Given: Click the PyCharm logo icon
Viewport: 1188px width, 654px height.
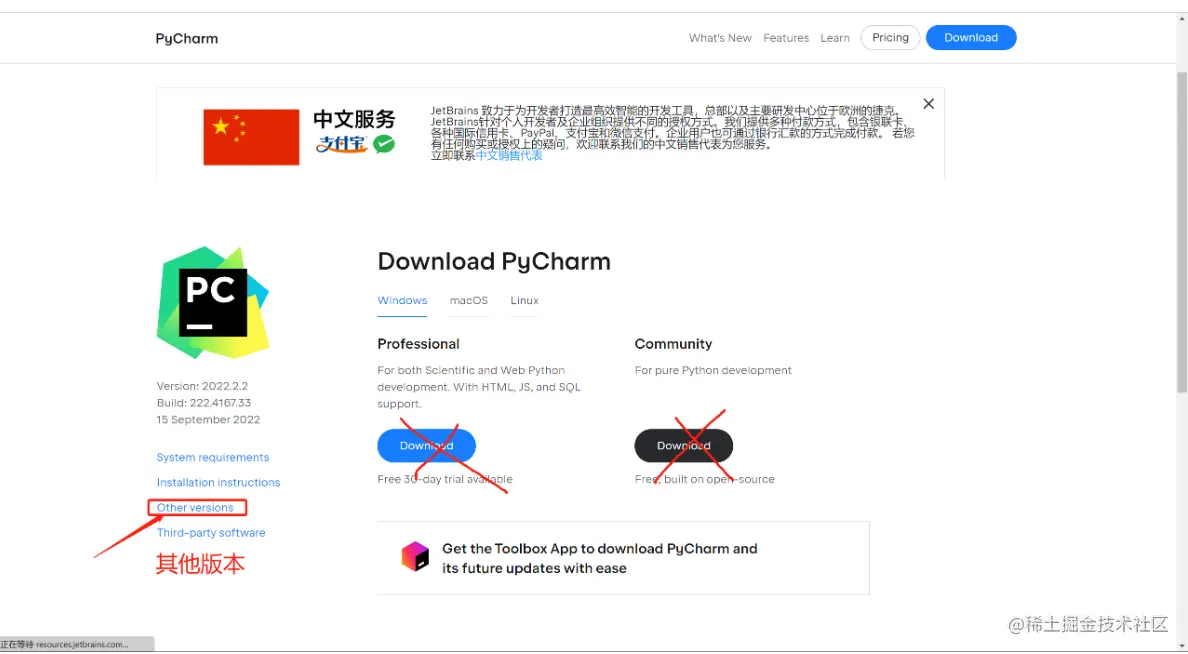Looking at the screenshot, I should pos(213,302).
